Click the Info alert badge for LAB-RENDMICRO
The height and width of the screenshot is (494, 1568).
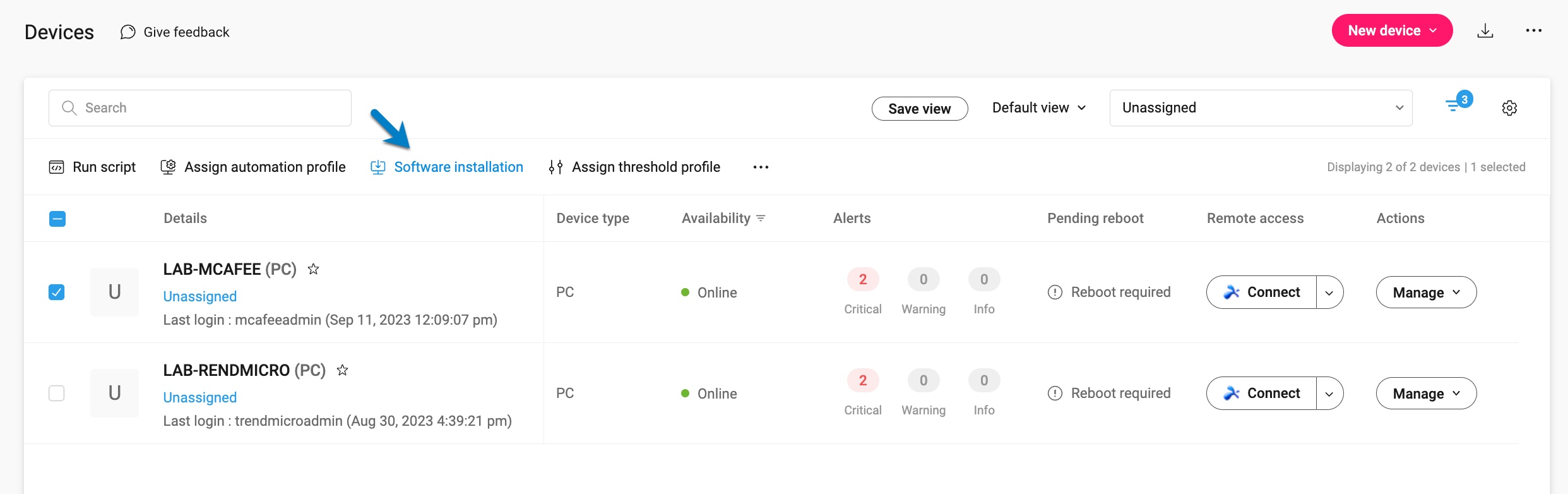984,380
